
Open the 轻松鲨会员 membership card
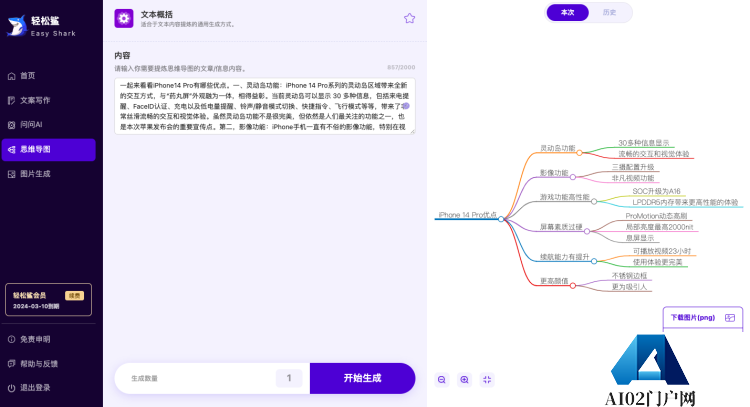coord(48,300)
